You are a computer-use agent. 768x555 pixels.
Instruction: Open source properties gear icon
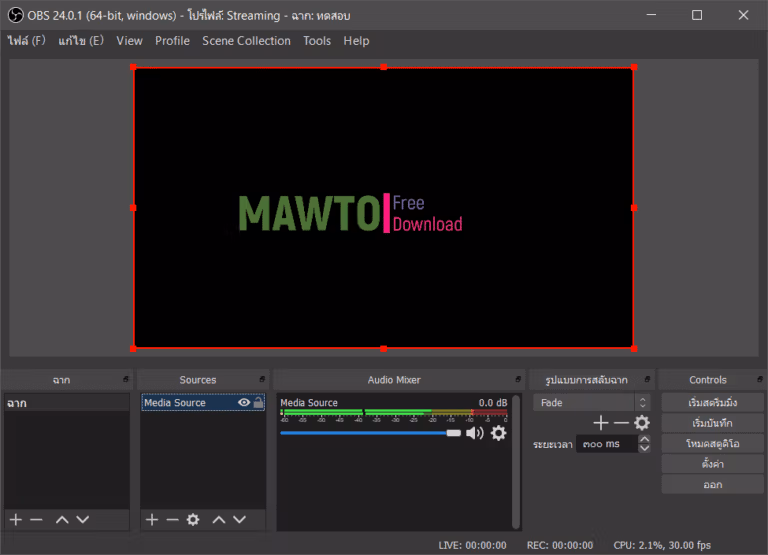pyautogui.click(x=193, y=519)
